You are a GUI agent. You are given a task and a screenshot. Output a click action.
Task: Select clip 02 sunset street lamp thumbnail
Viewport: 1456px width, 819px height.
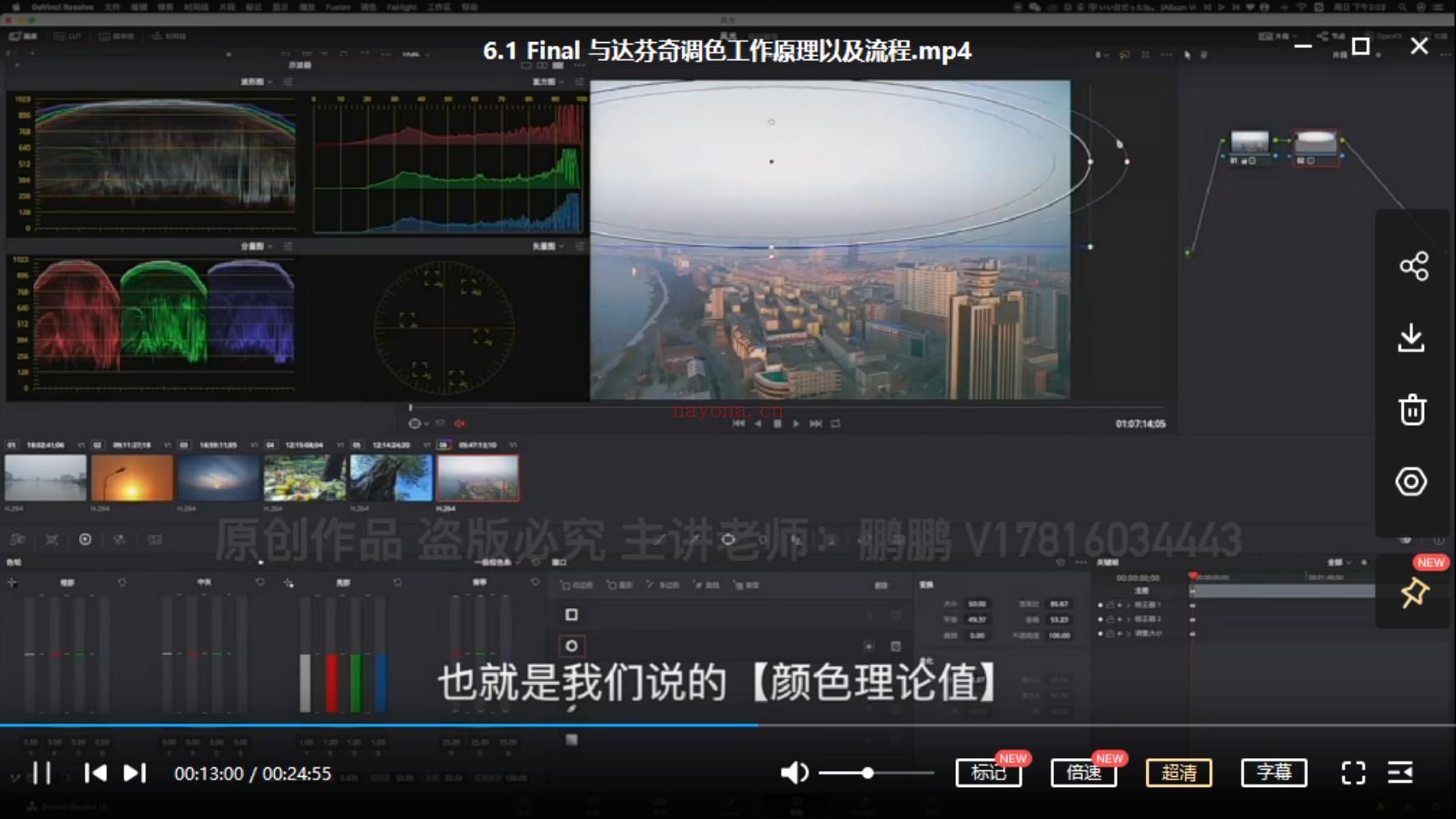tap(132, 478)
